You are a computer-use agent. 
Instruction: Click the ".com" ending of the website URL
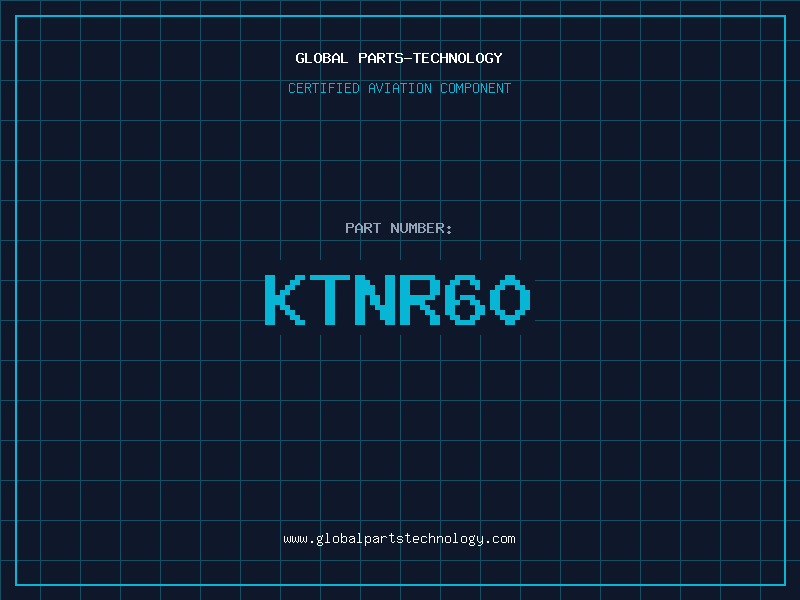(500, 539)
